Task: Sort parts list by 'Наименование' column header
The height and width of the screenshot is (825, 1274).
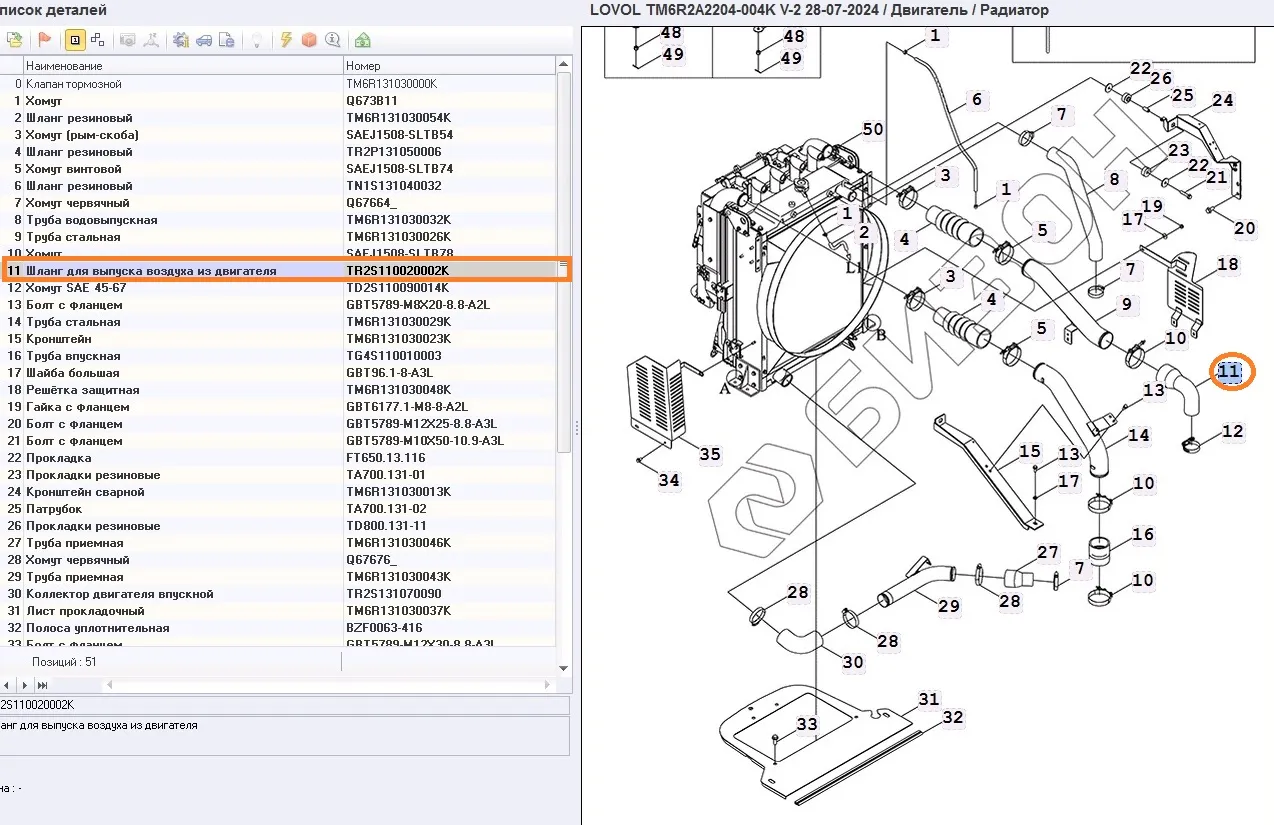Action: (183, 65)
